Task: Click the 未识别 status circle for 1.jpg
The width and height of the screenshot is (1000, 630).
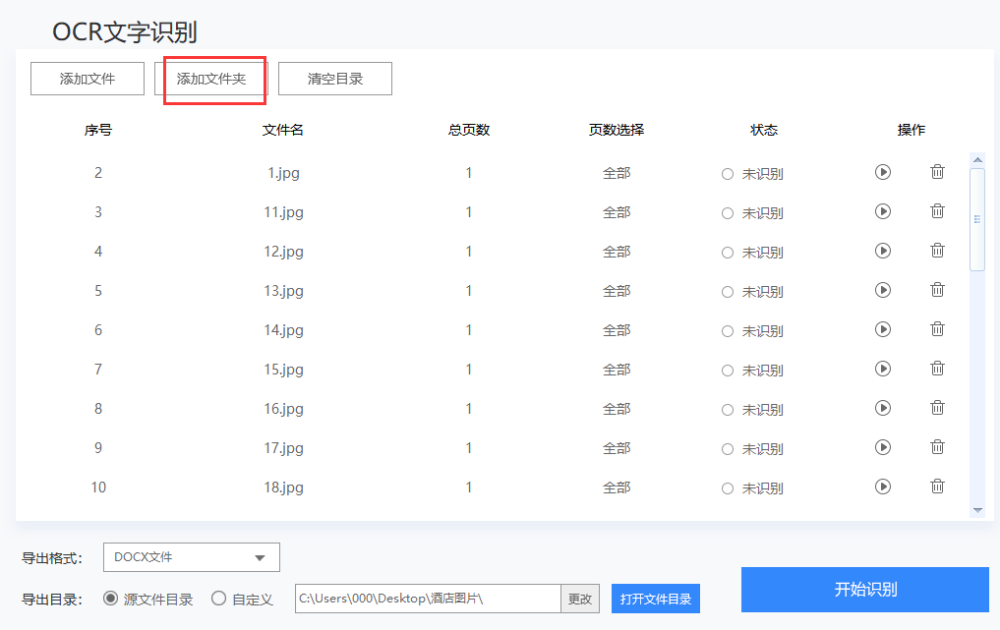Action: (727, 174)
